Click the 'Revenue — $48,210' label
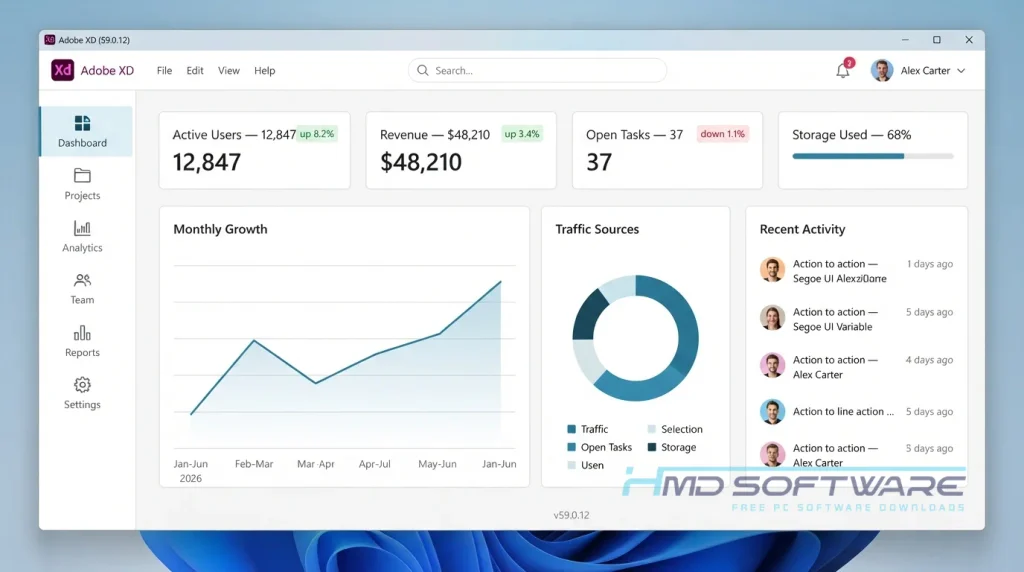This screenshot has width=1024, height=572. coord(434,135)
